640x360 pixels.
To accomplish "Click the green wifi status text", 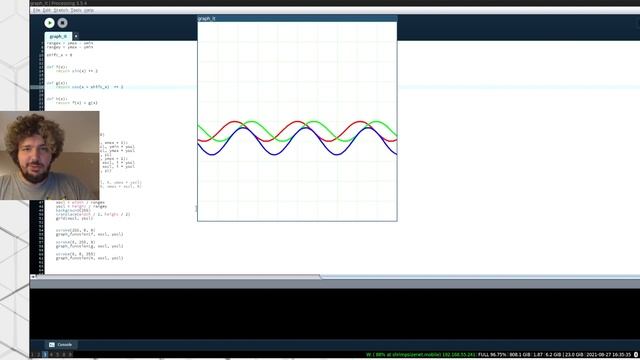I will tap(421, 355).
